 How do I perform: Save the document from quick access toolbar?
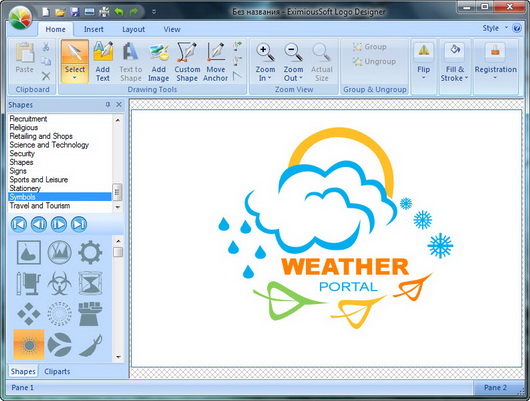click(x=75, y=12)
